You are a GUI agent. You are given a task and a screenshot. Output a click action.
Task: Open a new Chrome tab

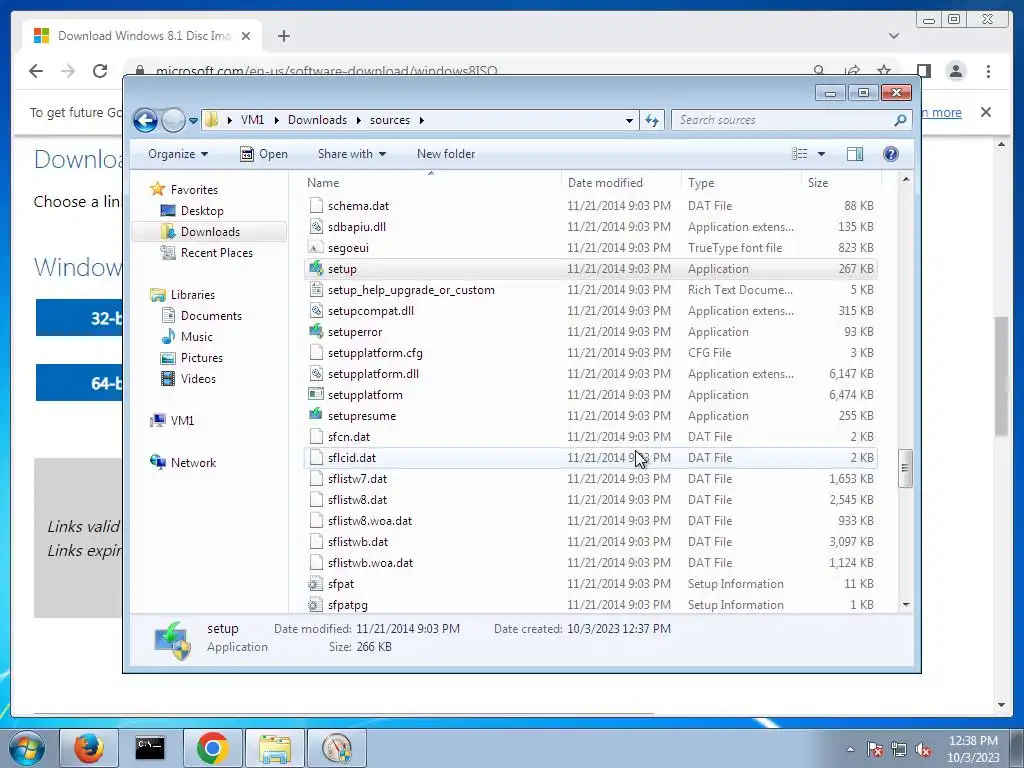pos(283,36)
